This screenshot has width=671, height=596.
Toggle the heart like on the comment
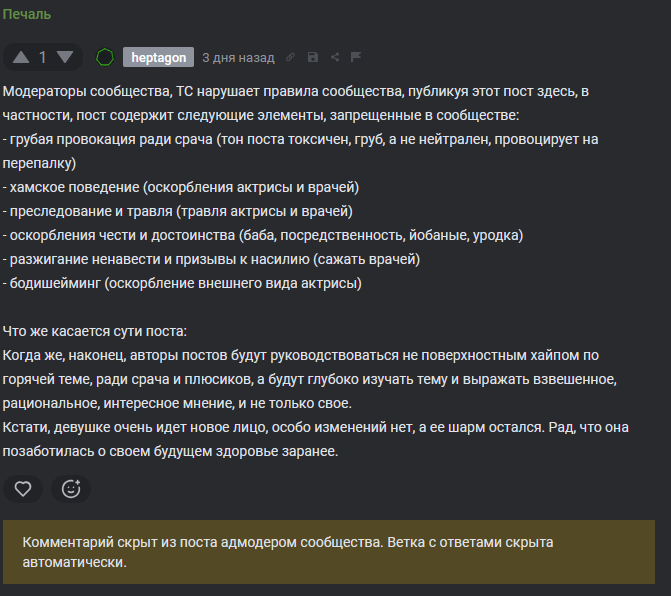coord(22,489)
